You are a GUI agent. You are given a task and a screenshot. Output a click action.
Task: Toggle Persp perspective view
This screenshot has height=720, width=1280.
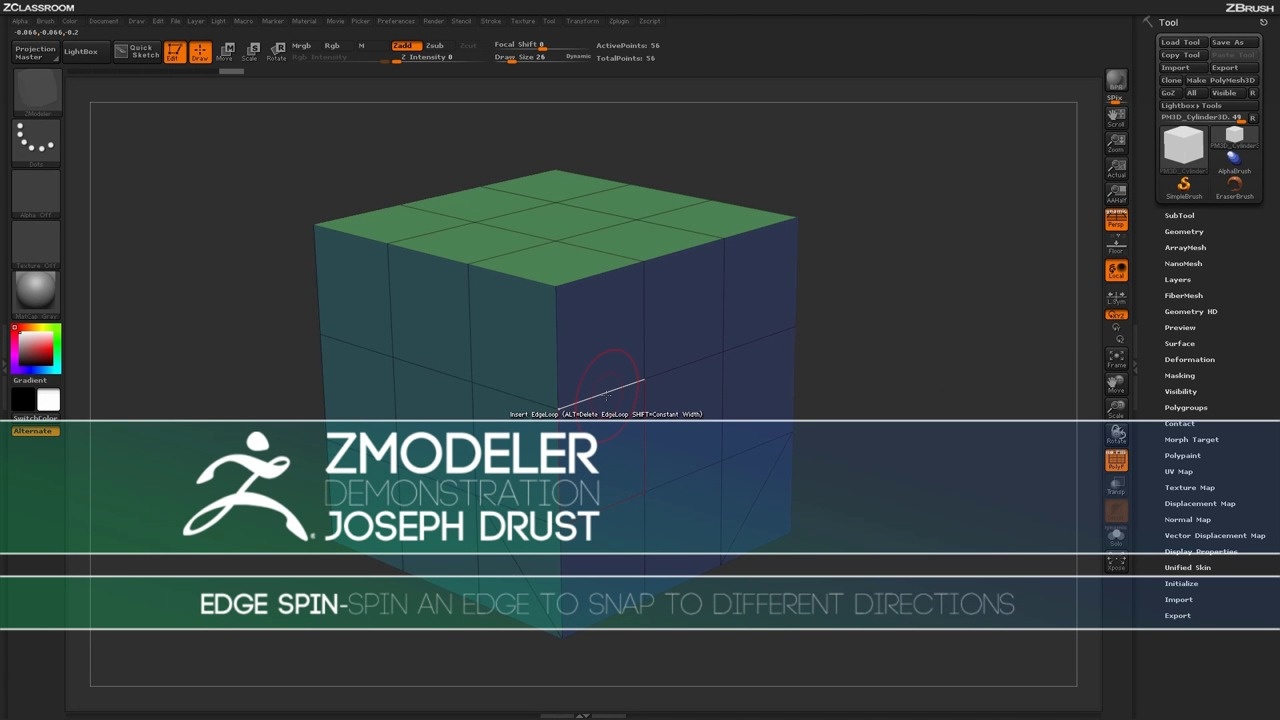(1116, 219)
